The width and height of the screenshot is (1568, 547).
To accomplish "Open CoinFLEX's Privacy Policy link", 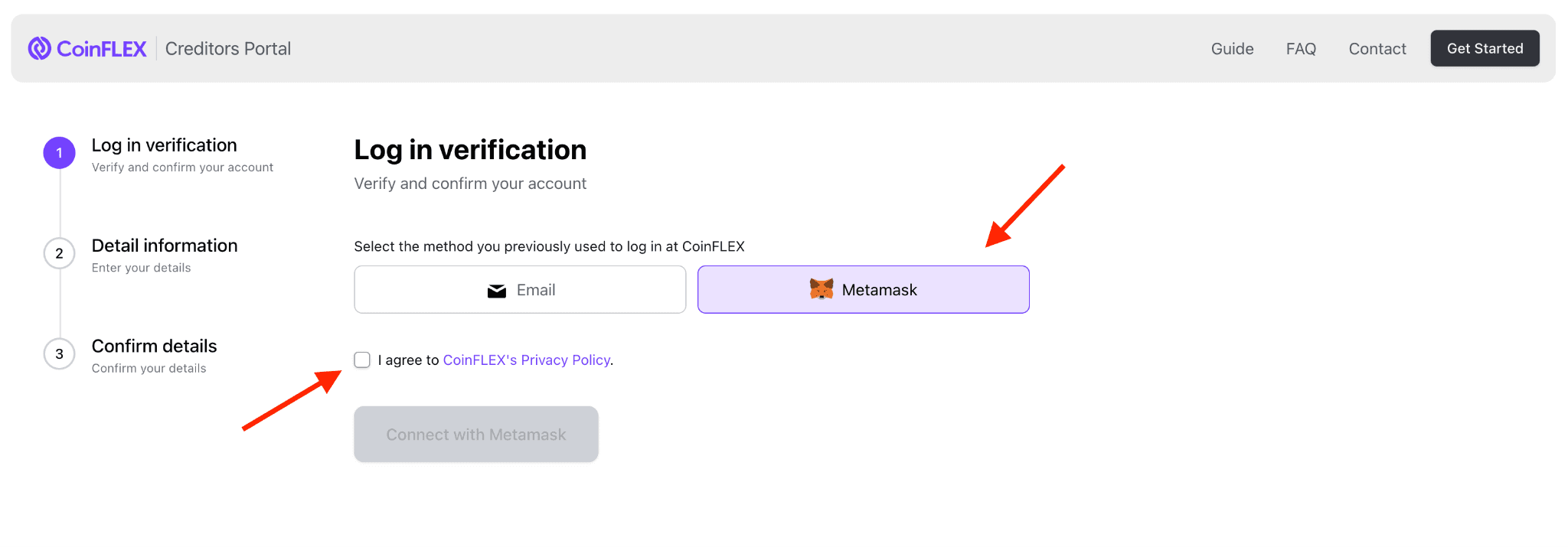I will (526, 360).
